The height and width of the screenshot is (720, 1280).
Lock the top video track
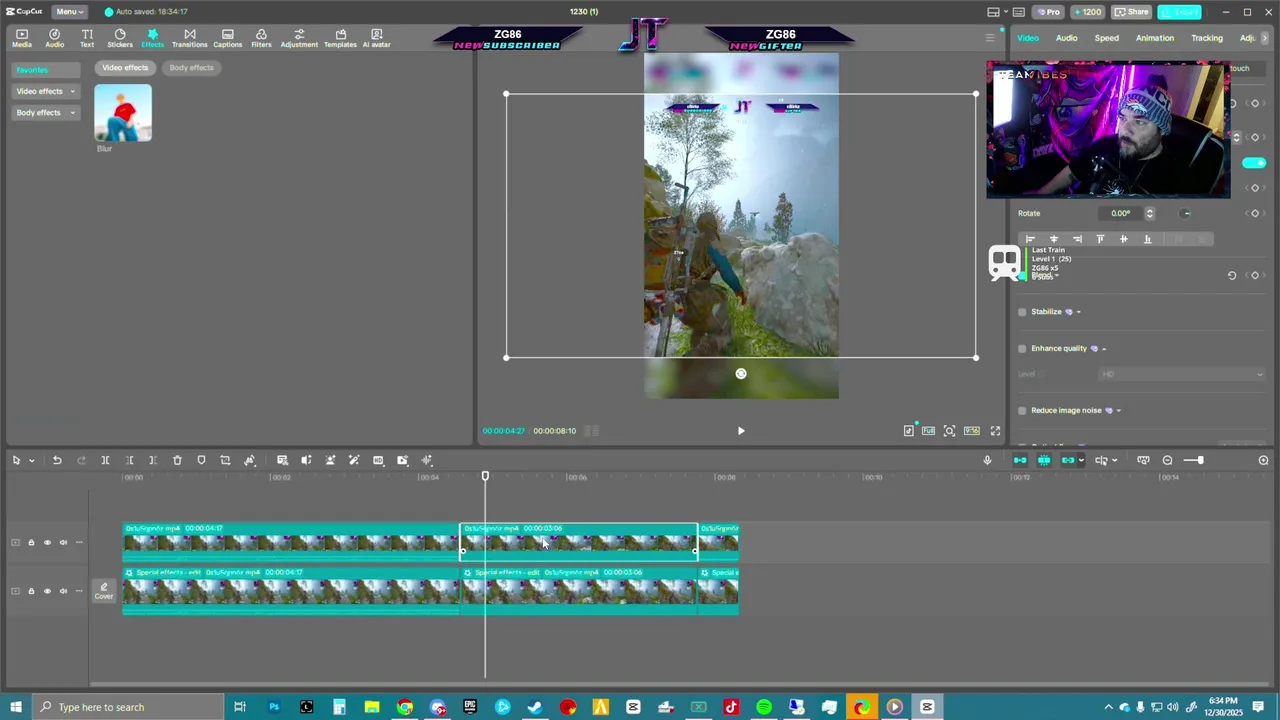coord(31,543)
